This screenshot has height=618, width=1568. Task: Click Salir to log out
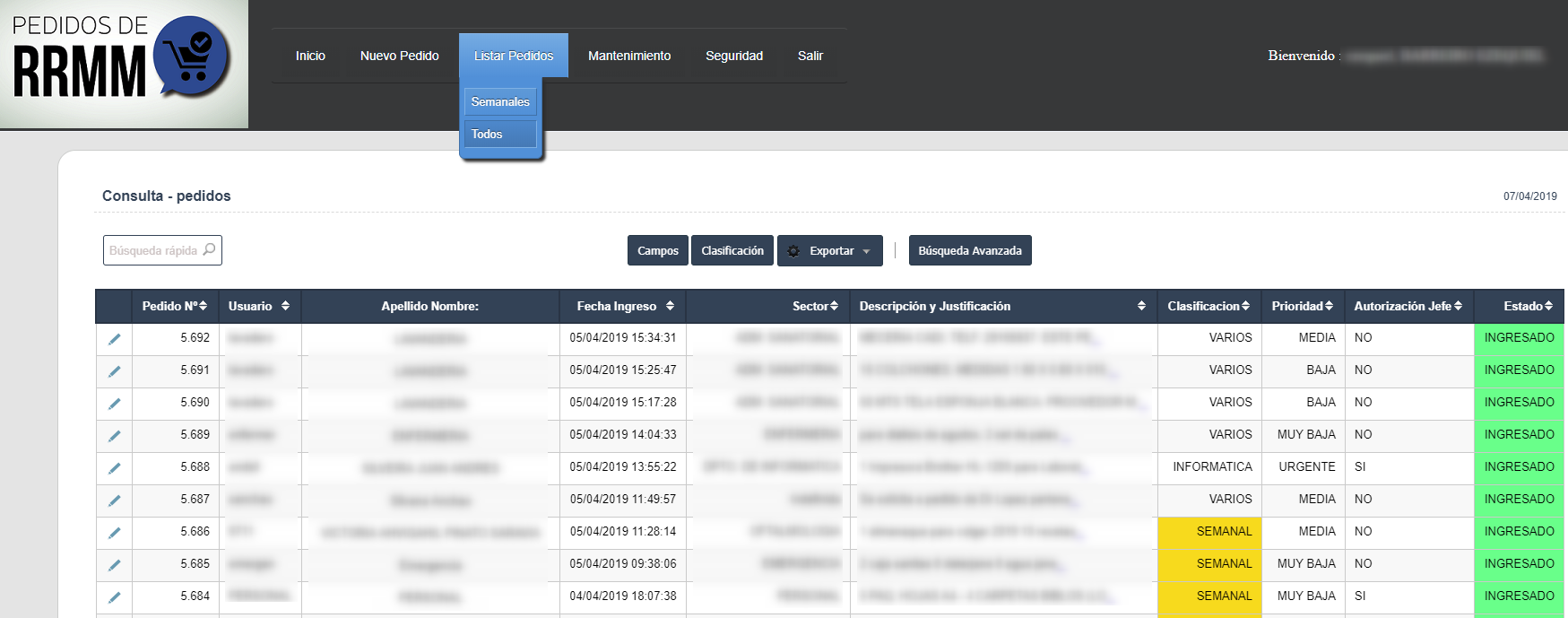(x=810, y=56)
